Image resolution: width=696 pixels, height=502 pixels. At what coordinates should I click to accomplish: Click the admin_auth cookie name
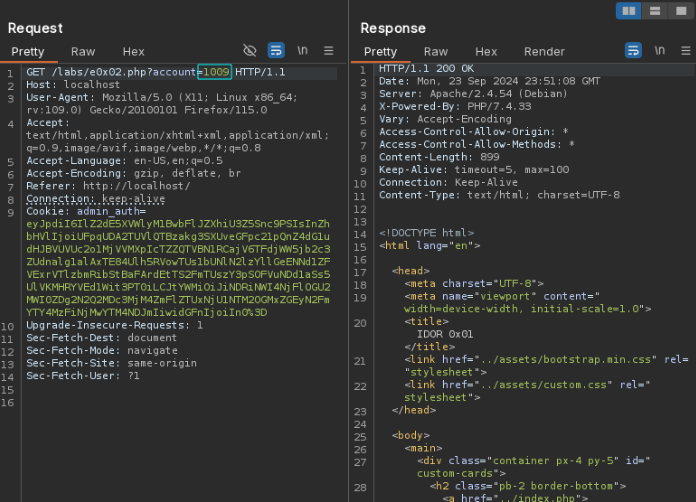tap(108, 211)
